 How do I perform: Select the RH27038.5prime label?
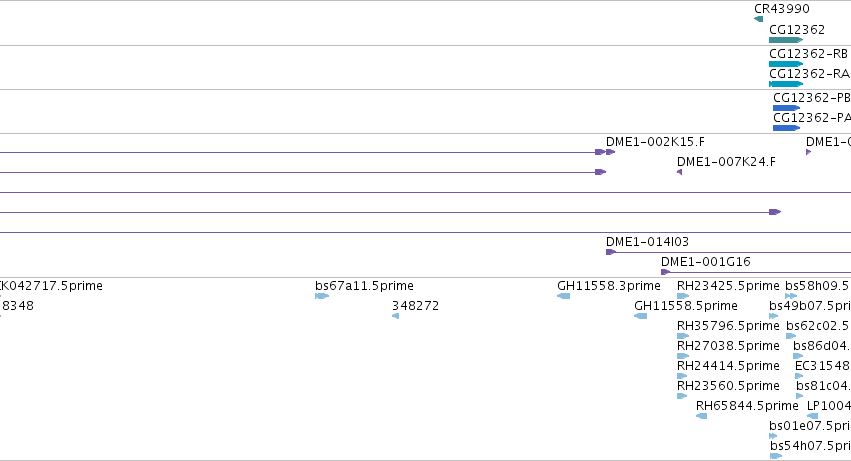pyautogui.click(x=728, y=345)
